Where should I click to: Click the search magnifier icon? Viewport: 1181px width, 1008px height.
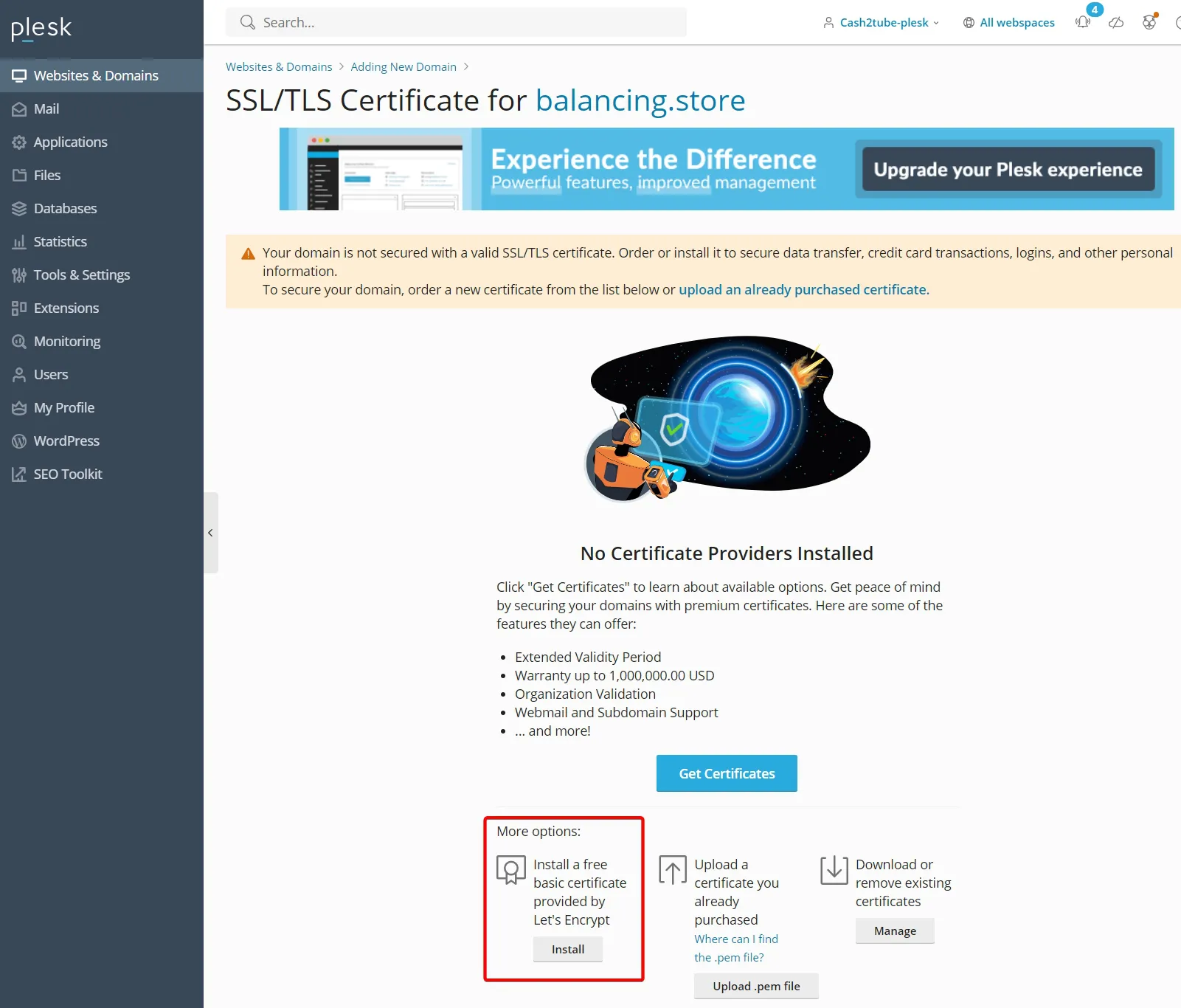pyautogui.click(x=248, y=22)
